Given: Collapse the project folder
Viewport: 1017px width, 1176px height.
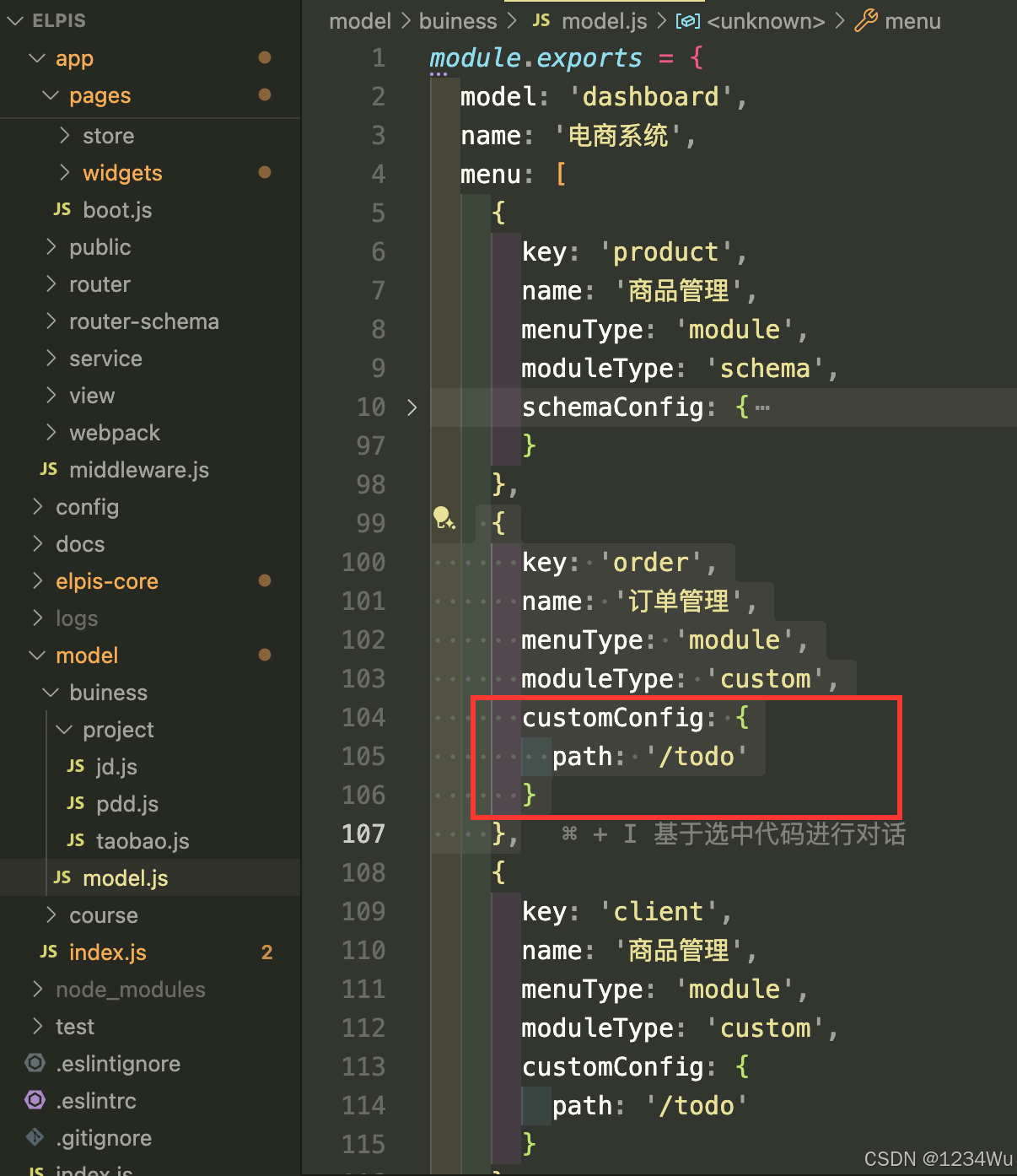Looking at the screenshot, I should (64, 730).
